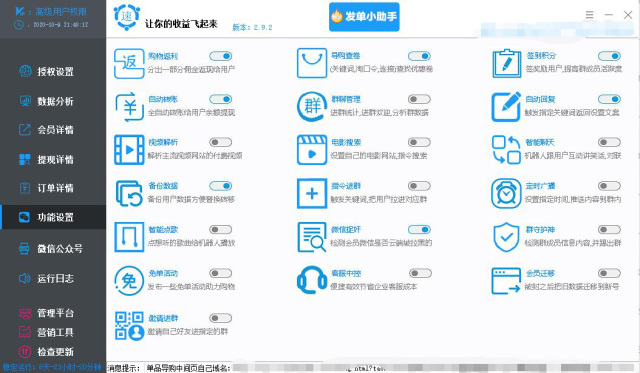The height and width of the screenshot is (373, 640).
Task: Click the 签到积分 feature title
Action: [541, 56]
